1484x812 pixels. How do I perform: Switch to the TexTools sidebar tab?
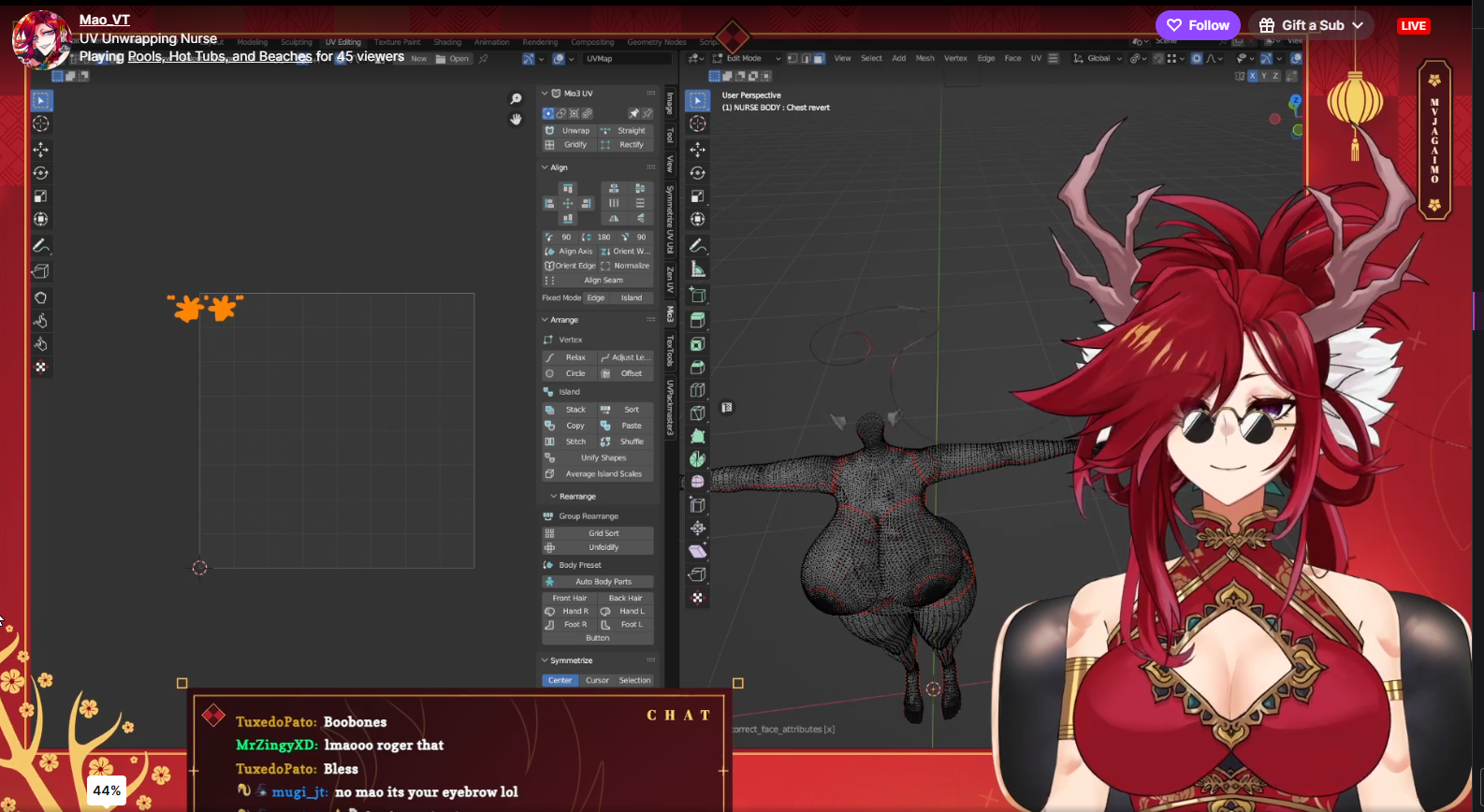click(x=670, y=351)
